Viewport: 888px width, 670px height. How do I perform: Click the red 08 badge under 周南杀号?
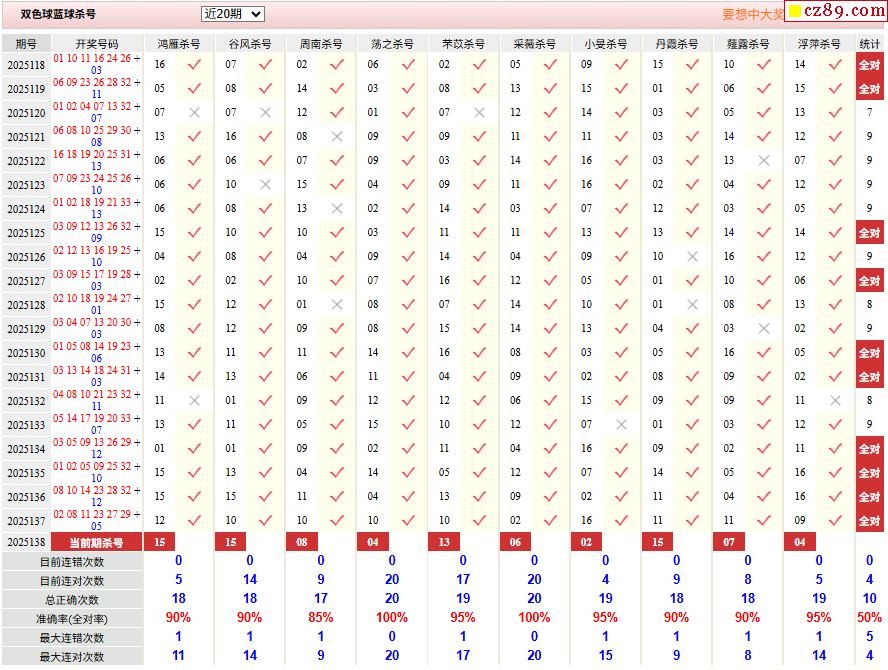click(301, 542)
